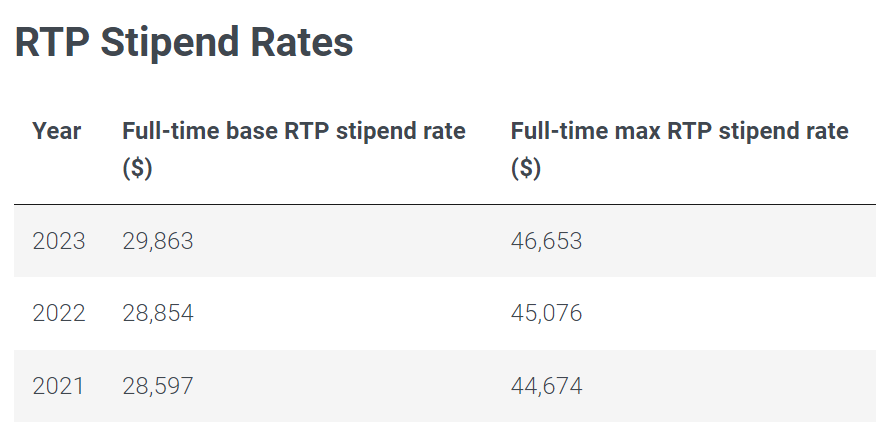
Task: Click the 44,674 max stipend value
Action: click(546, 386)
